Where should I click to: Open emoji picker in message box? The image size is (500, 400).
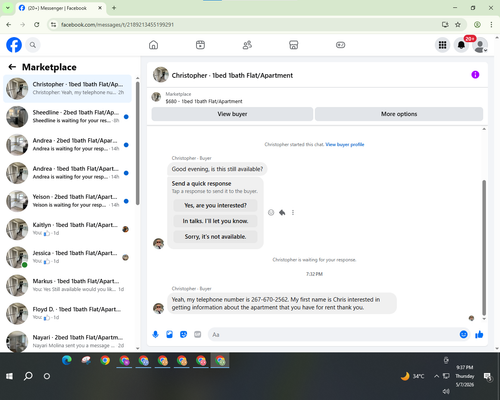pyautogui.click(x=463, y=334)
